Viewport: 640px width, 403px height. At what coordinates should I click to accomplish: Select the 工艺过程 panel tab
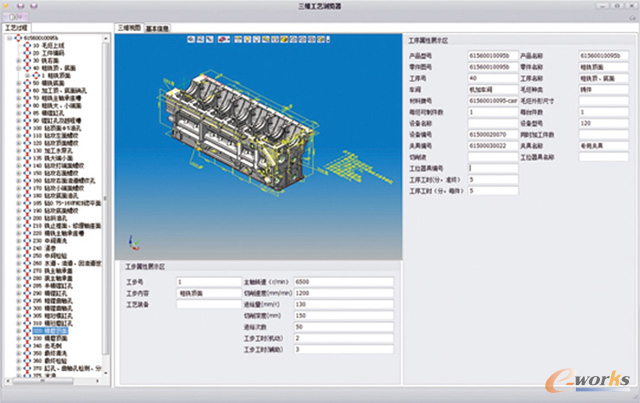click(20, 28)
